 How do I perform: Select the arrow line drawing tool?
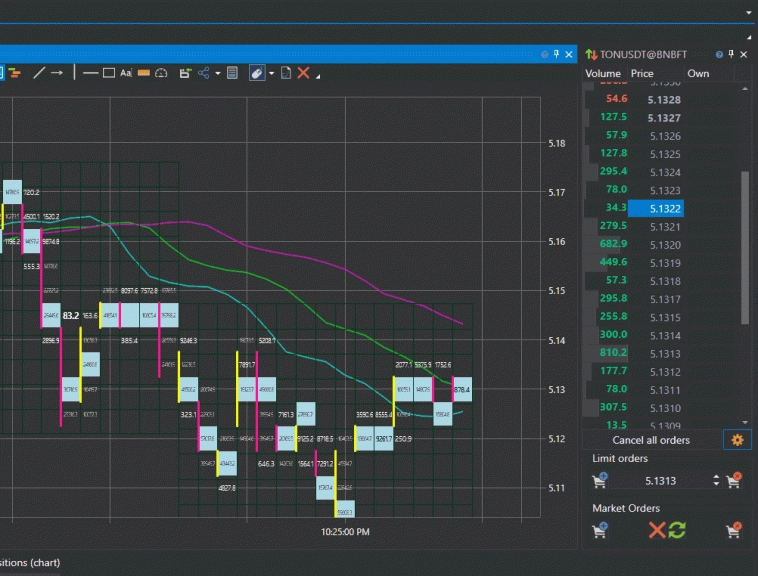tap(57, 73)
